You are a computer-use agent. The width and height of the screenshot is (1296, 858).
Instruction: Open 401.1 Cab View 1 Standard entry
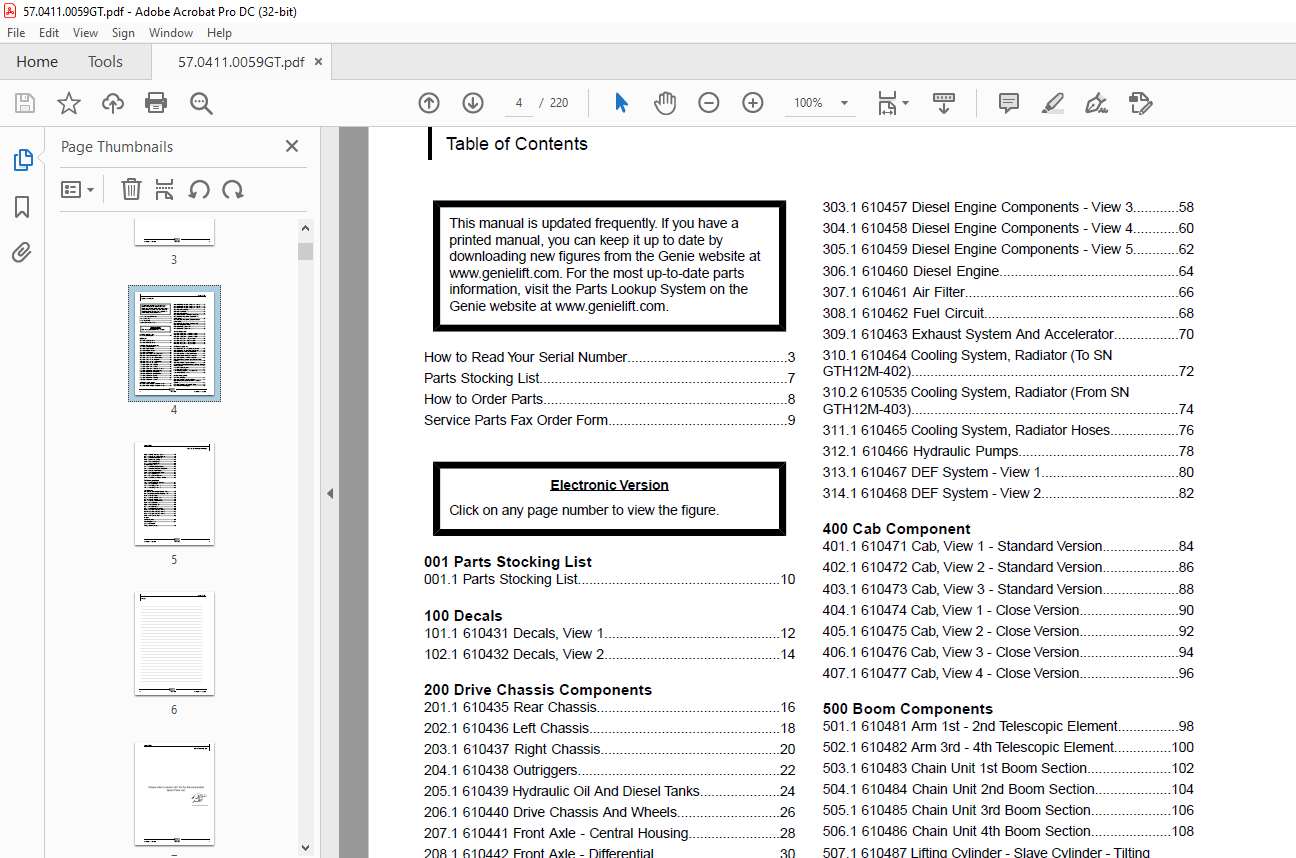point(1008,546)
